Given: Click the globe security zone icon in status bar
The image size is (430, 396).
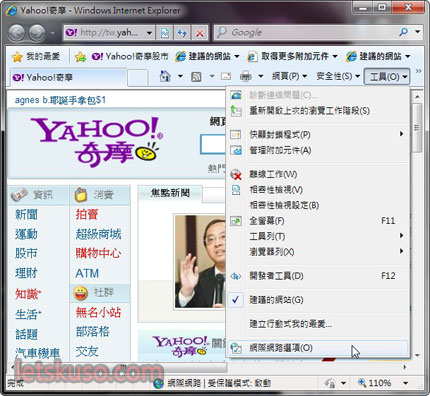Looking at the screenshot, I should 158,383.
